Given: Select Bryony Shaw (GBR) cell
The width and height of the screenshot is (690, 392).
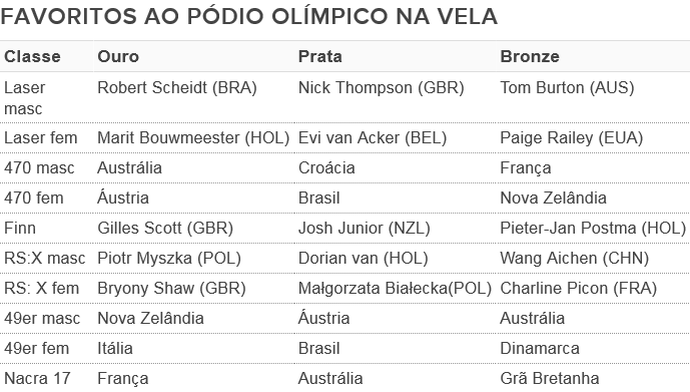Looking at the screenshot, I should click(172, 288).
